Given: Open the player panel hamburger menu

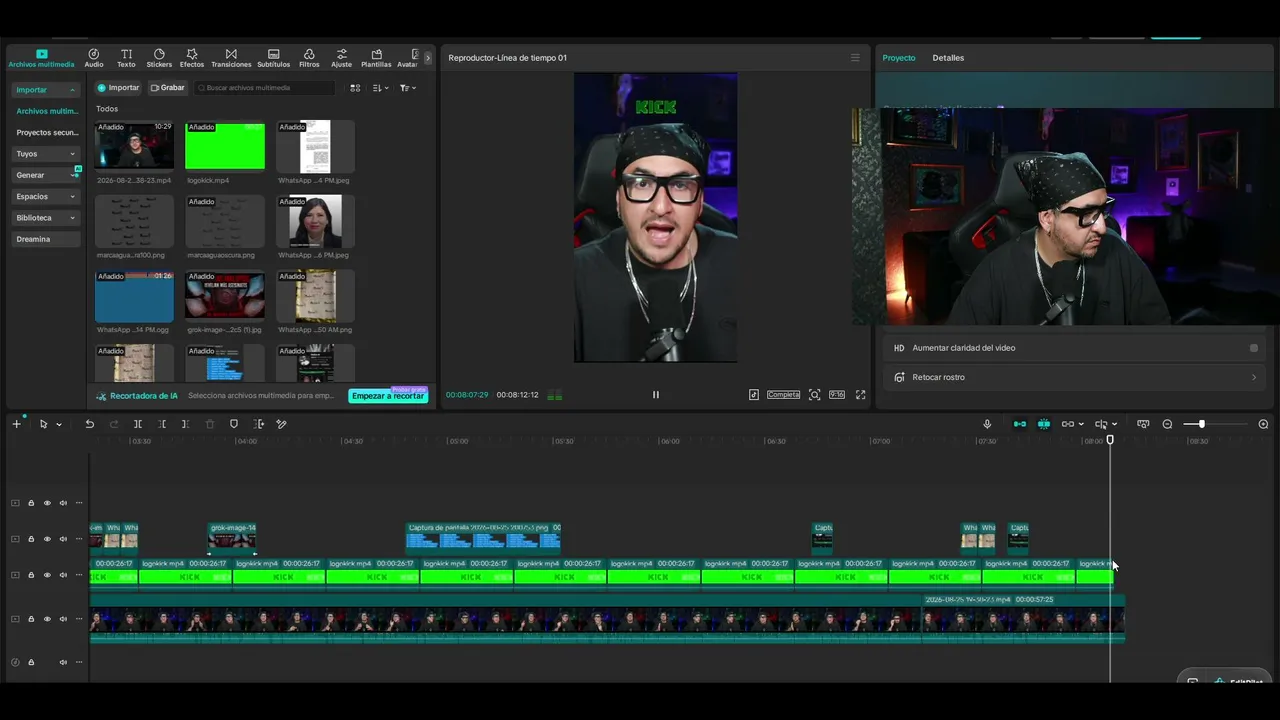Looking at the screenshot, I should (855, 58).
